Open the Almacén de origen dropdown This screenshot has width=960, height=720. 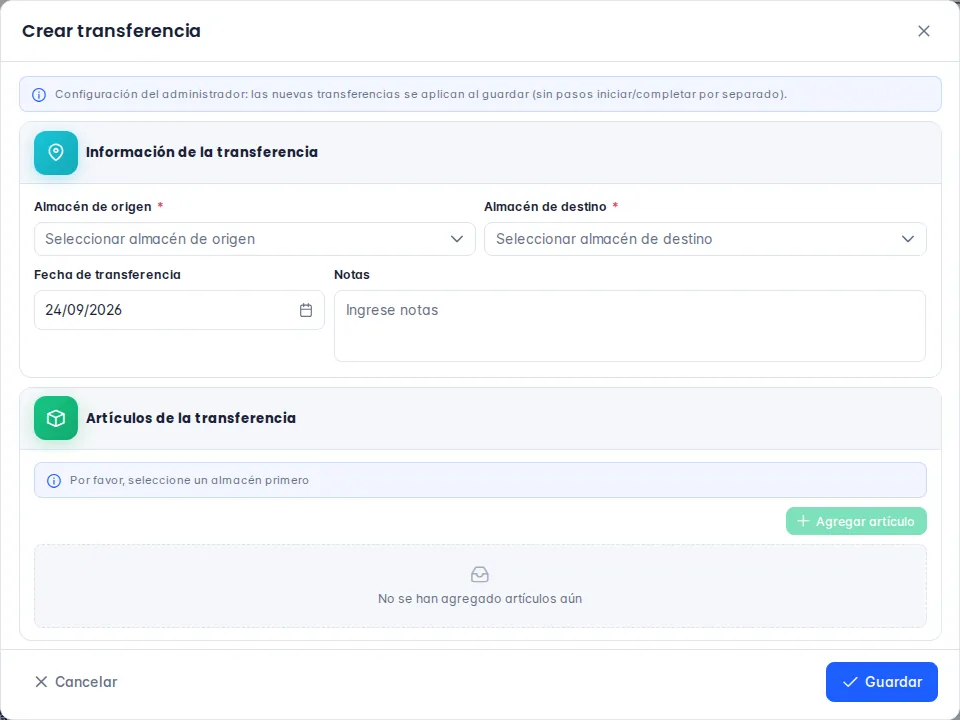(x=255, y=239)
